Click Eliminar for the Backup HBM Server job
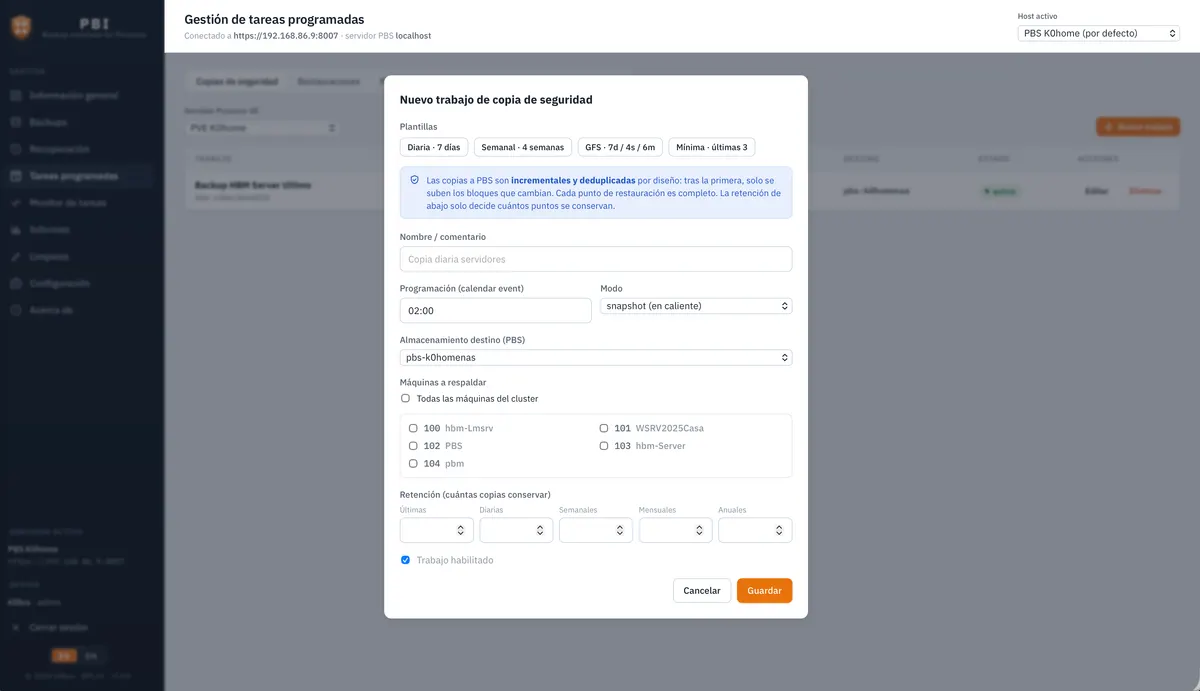Viewport: 1200px width, 691px height. [1146, 191]
